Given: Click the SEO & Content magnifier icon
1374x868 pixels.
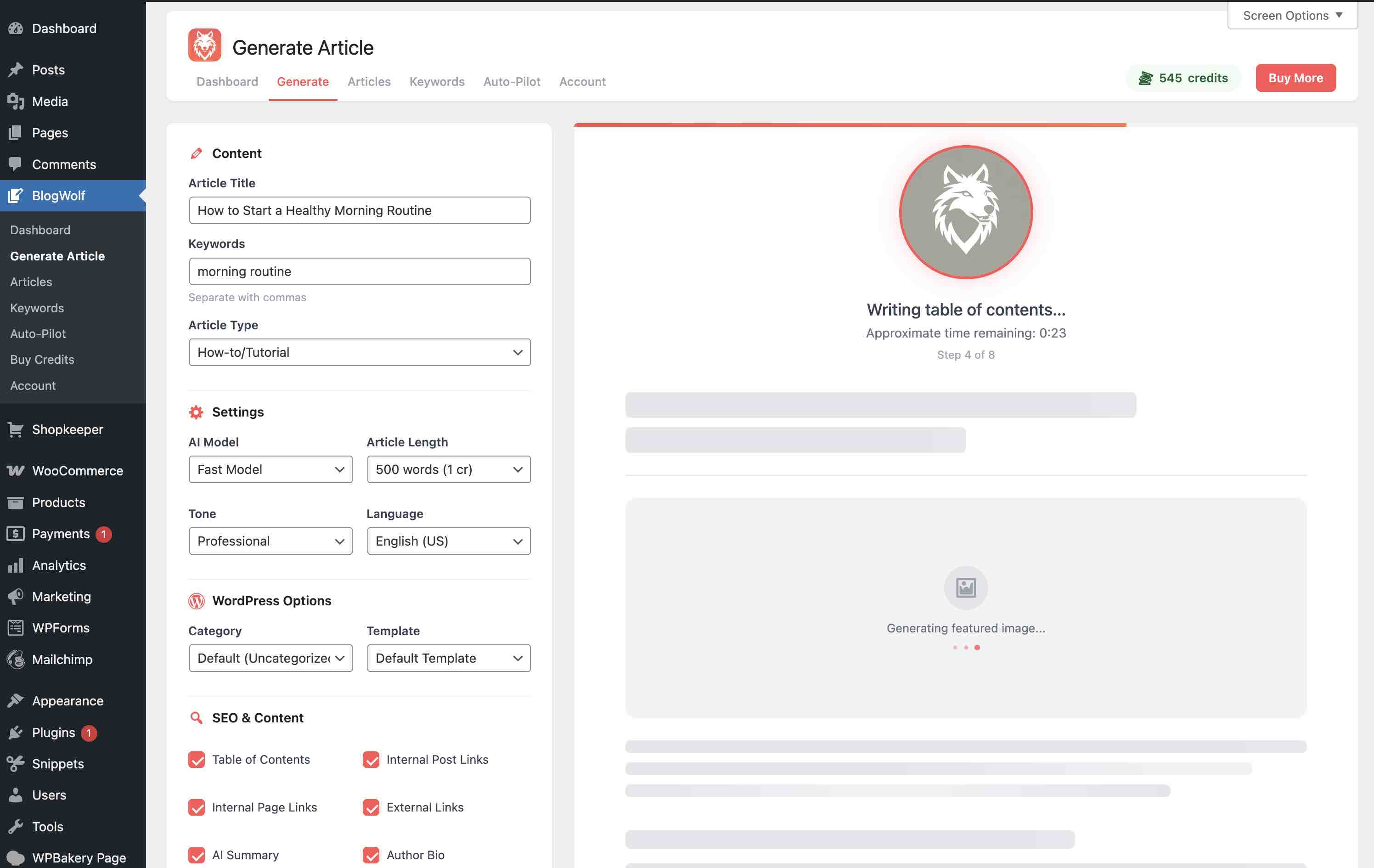Looking at the screenshot, I should 196,717.
